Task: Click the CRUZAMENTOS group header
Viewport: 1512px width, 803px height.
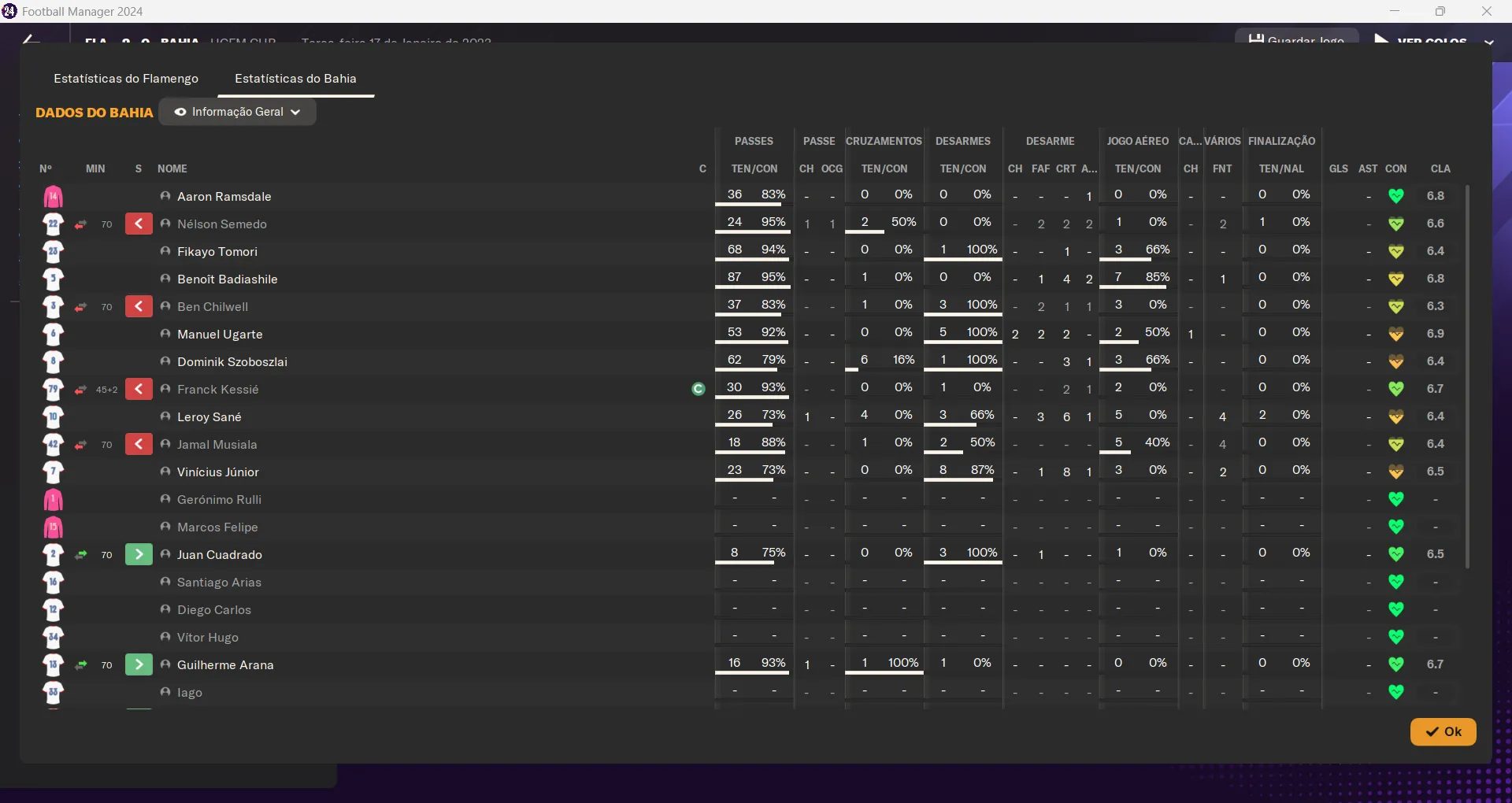Action: click(884, 141)
